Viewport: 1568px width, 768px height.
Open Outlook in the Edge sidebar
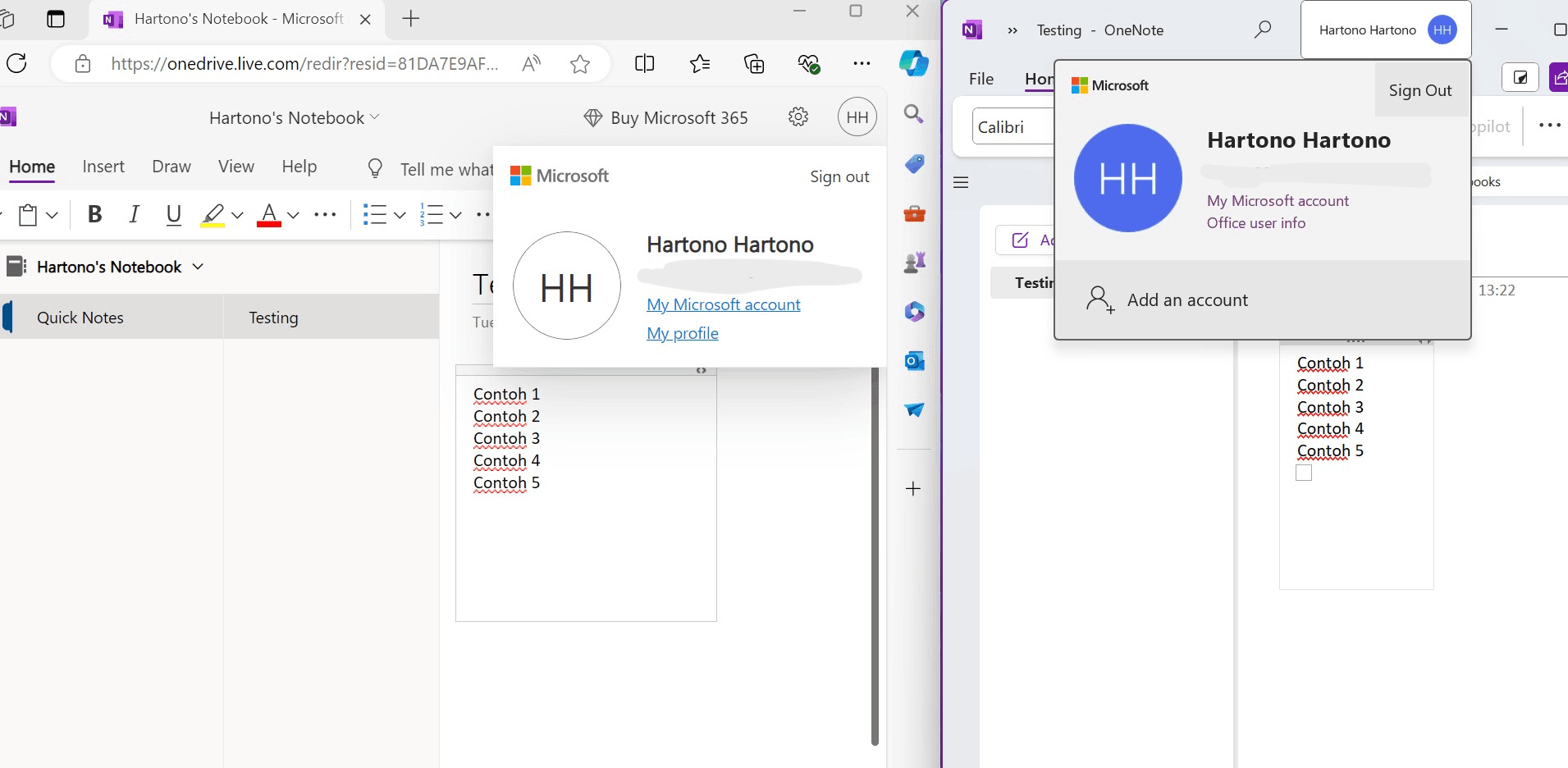913,361
